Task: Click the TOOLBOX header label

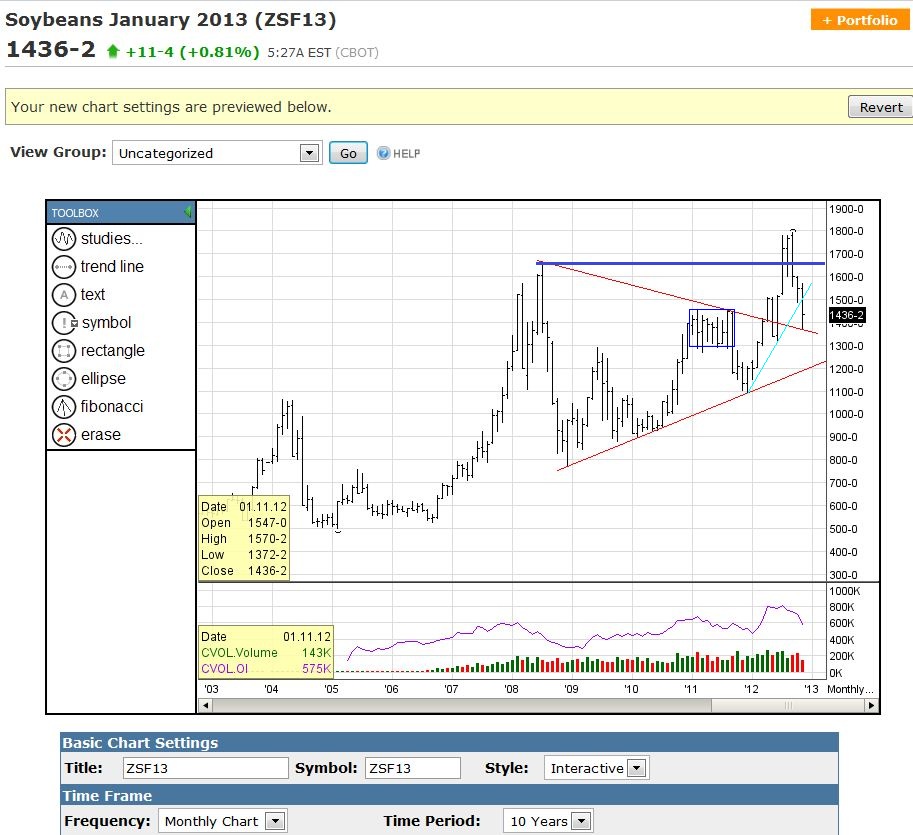Action: pyautogui.click(x=75, y=213)
